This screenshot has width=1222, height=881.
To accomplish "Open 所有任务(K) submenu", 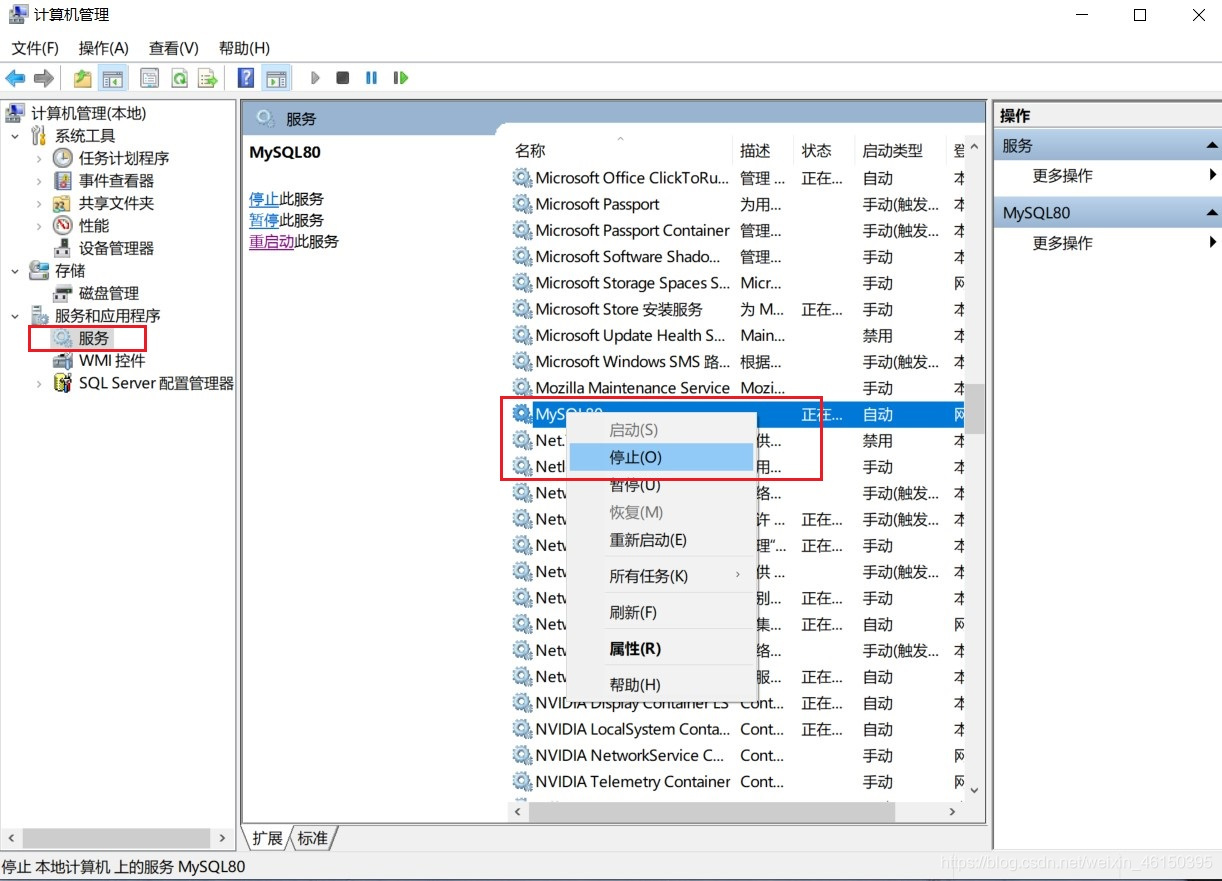I will coord(660,576).
